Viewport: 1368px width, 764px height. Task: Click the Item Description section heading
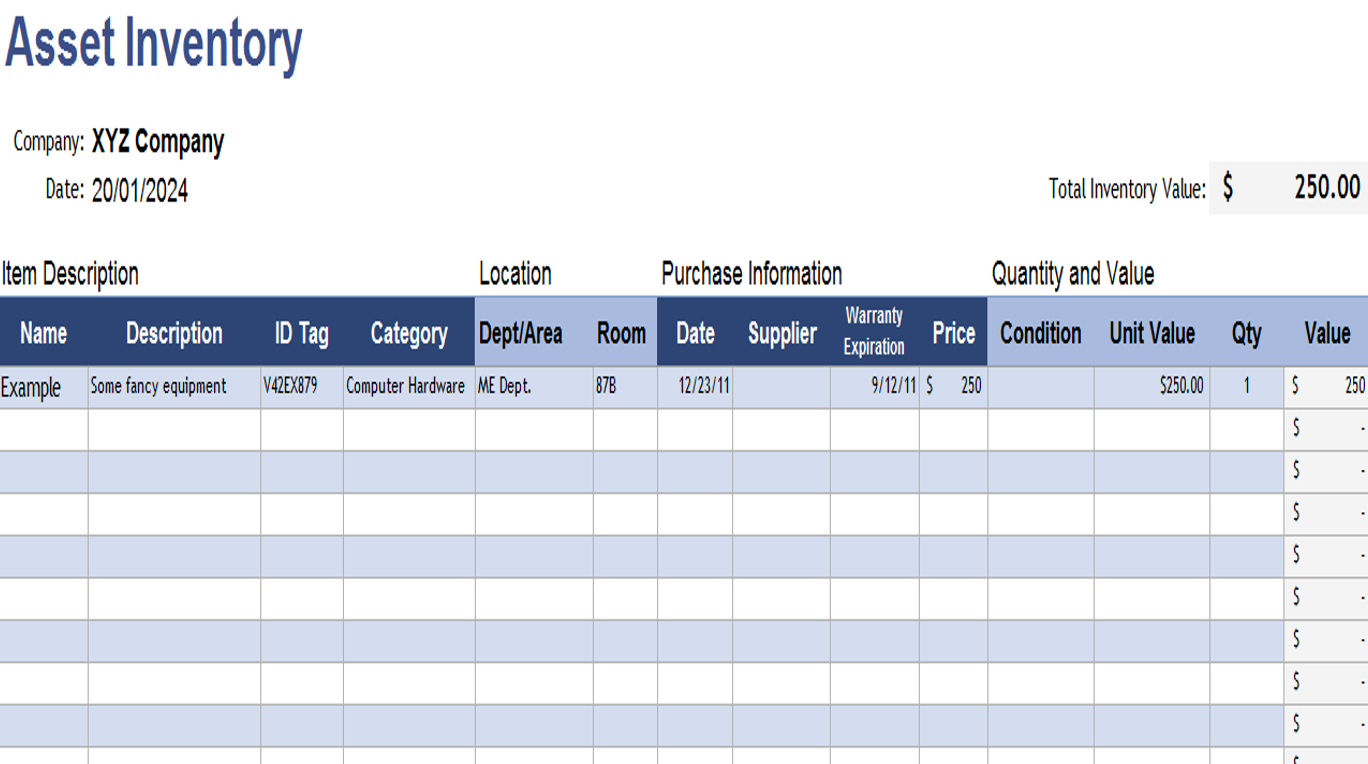70,273
